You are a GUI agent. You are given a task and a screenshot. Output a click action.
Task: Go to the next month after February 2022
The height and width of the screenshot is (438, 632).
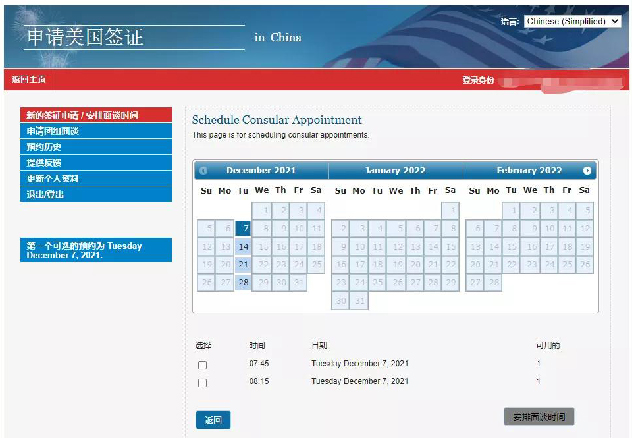pos(587,171)
